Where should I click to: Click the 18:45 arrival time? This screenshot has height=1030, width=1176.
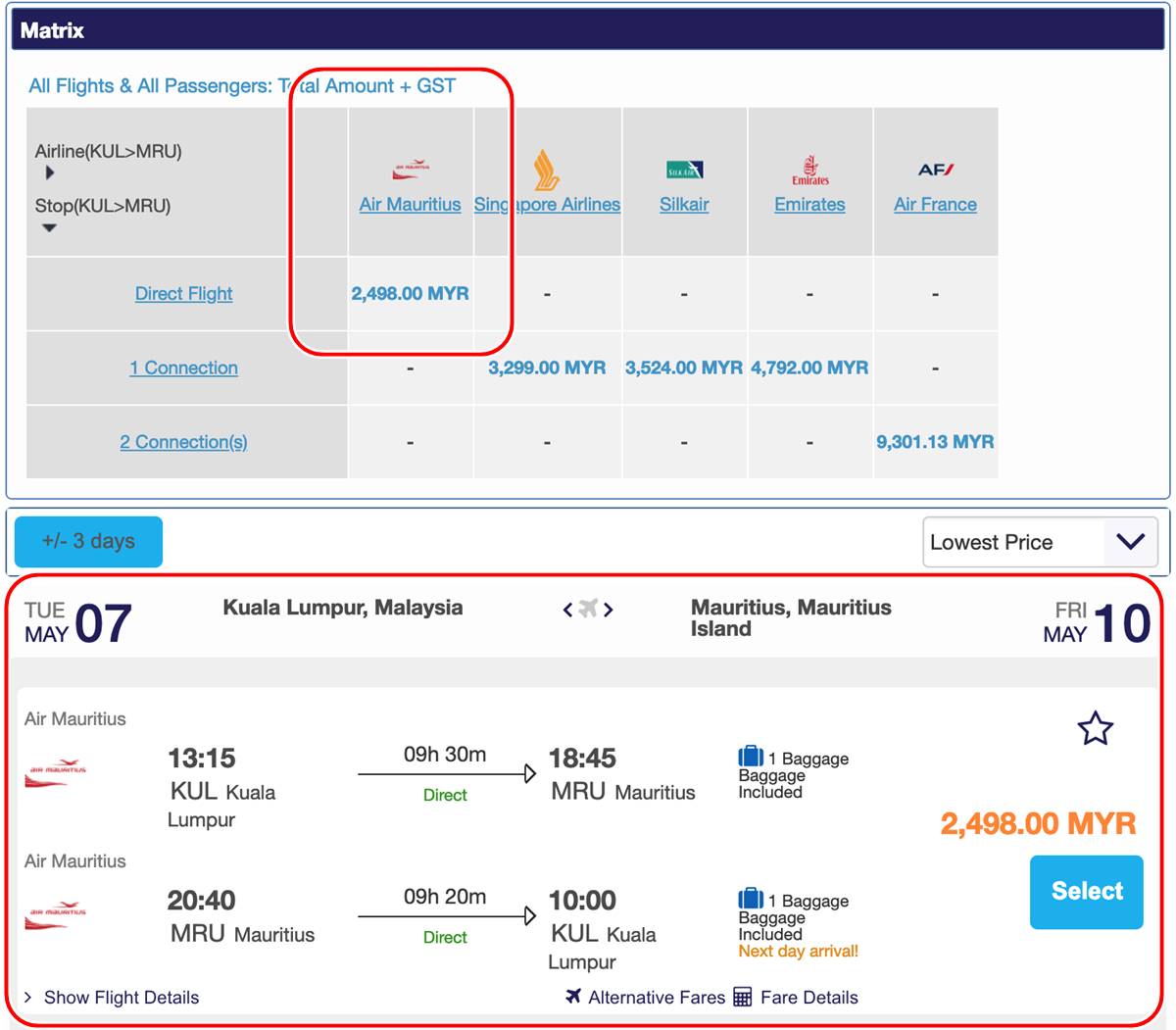[582, 759]
